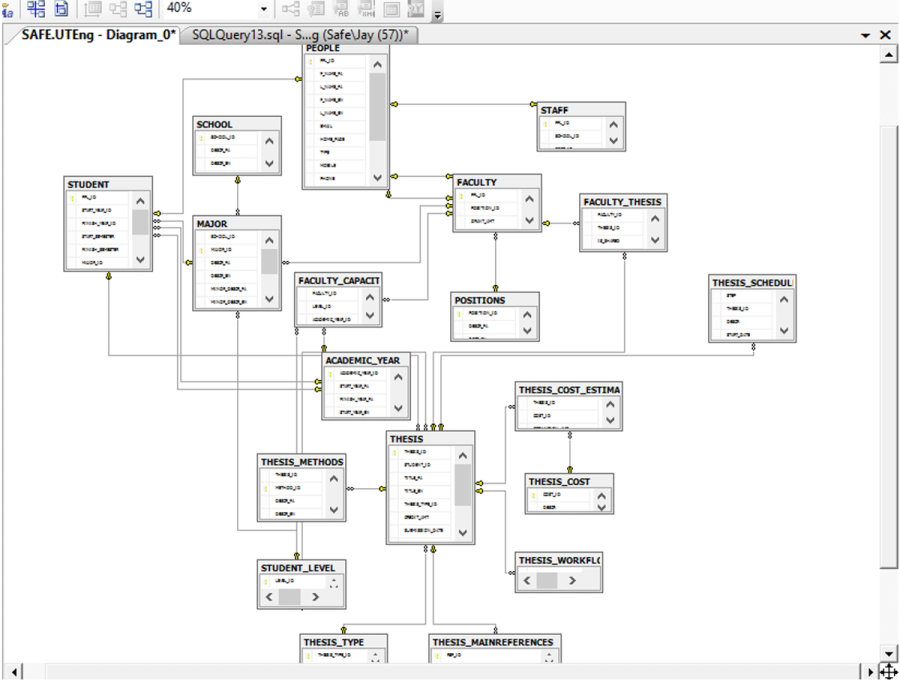Open the 40% zoom dropdown arrow
The height and width of the screenshot is (680, 900).
point(264,9)
